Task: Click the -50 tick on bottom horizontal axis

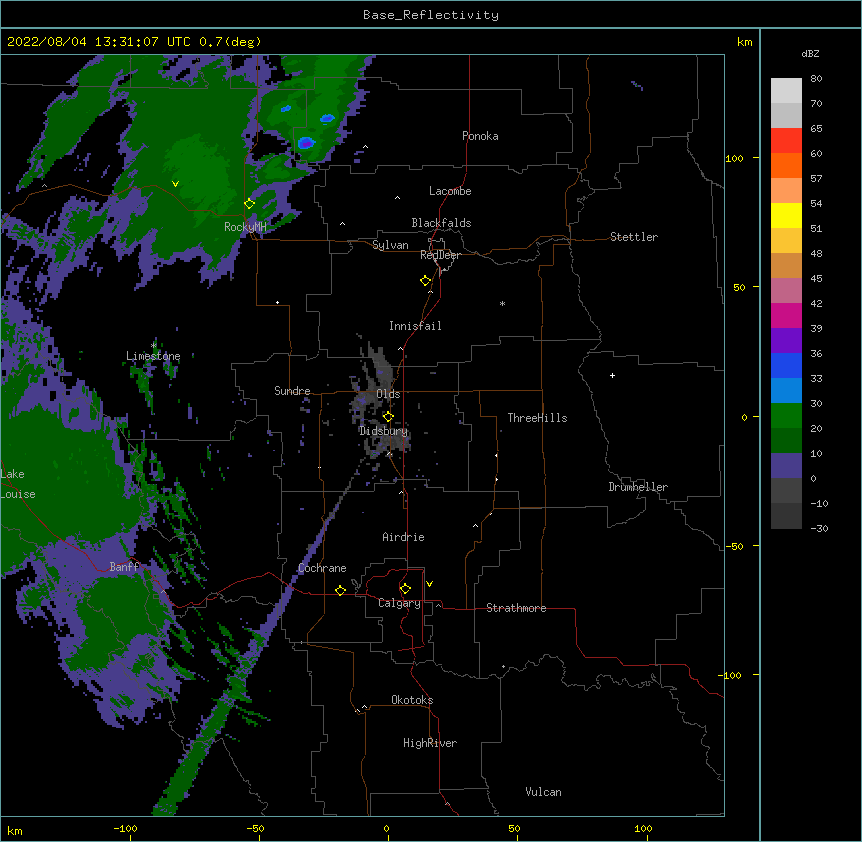Action: coord(255,829)
